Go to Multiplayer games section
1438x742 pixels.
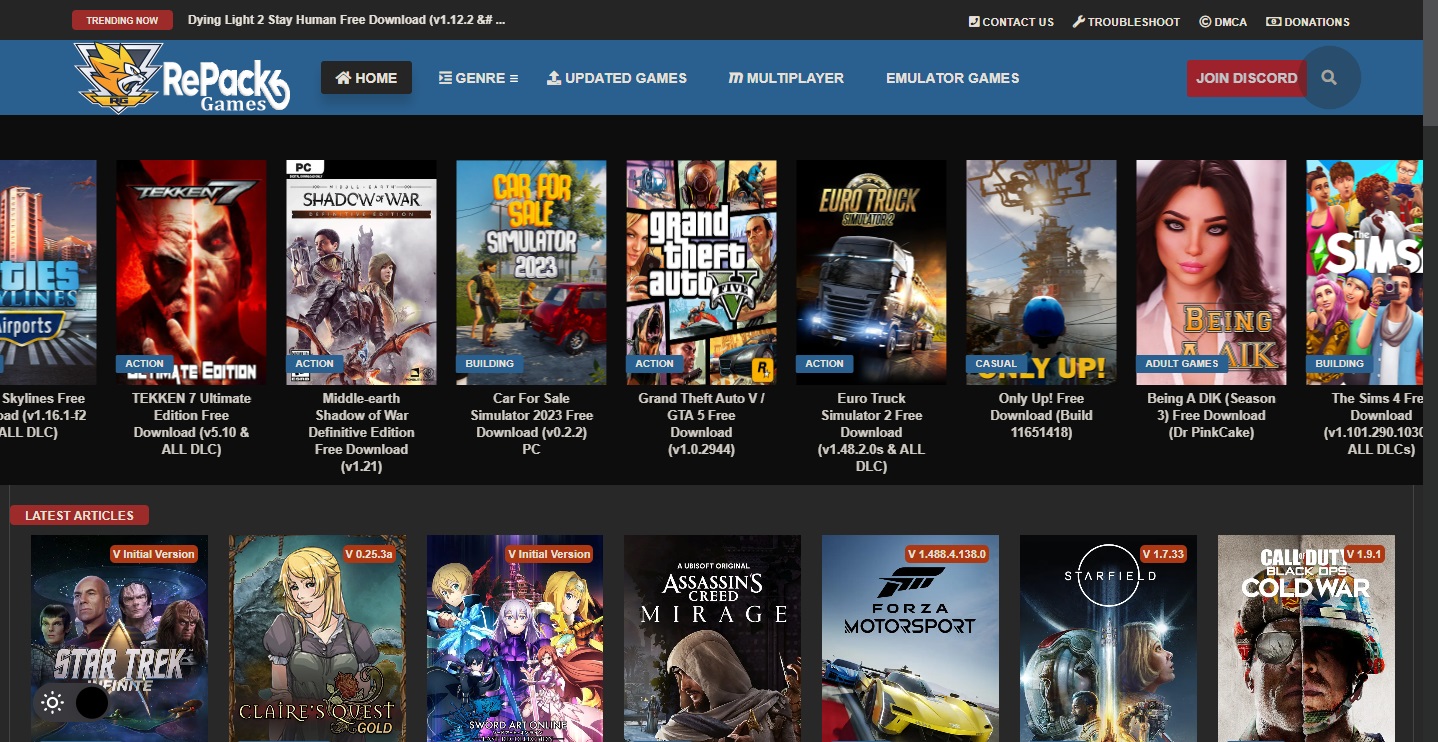tap(786, 78)
